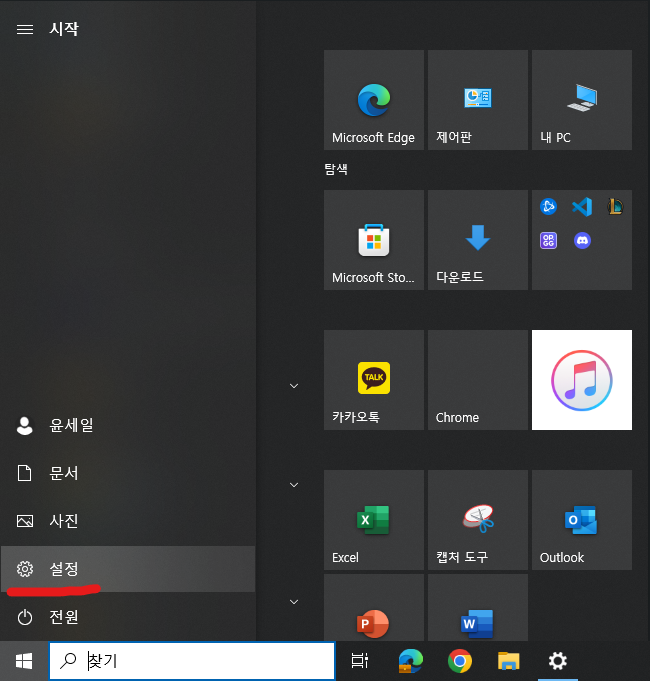Launch the Word tile
Image resolution: width=650 pixels, height=681 pixels.
pos(478,608)
